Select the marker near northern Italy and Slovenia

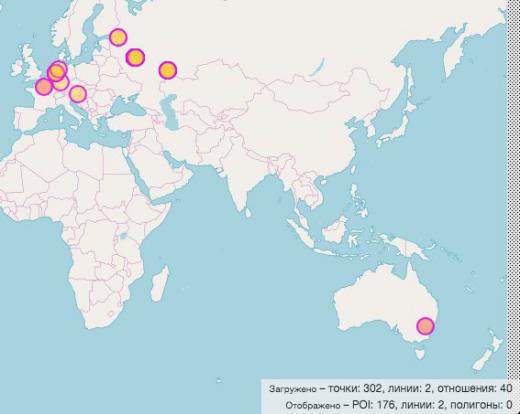(x=78, y=94)
